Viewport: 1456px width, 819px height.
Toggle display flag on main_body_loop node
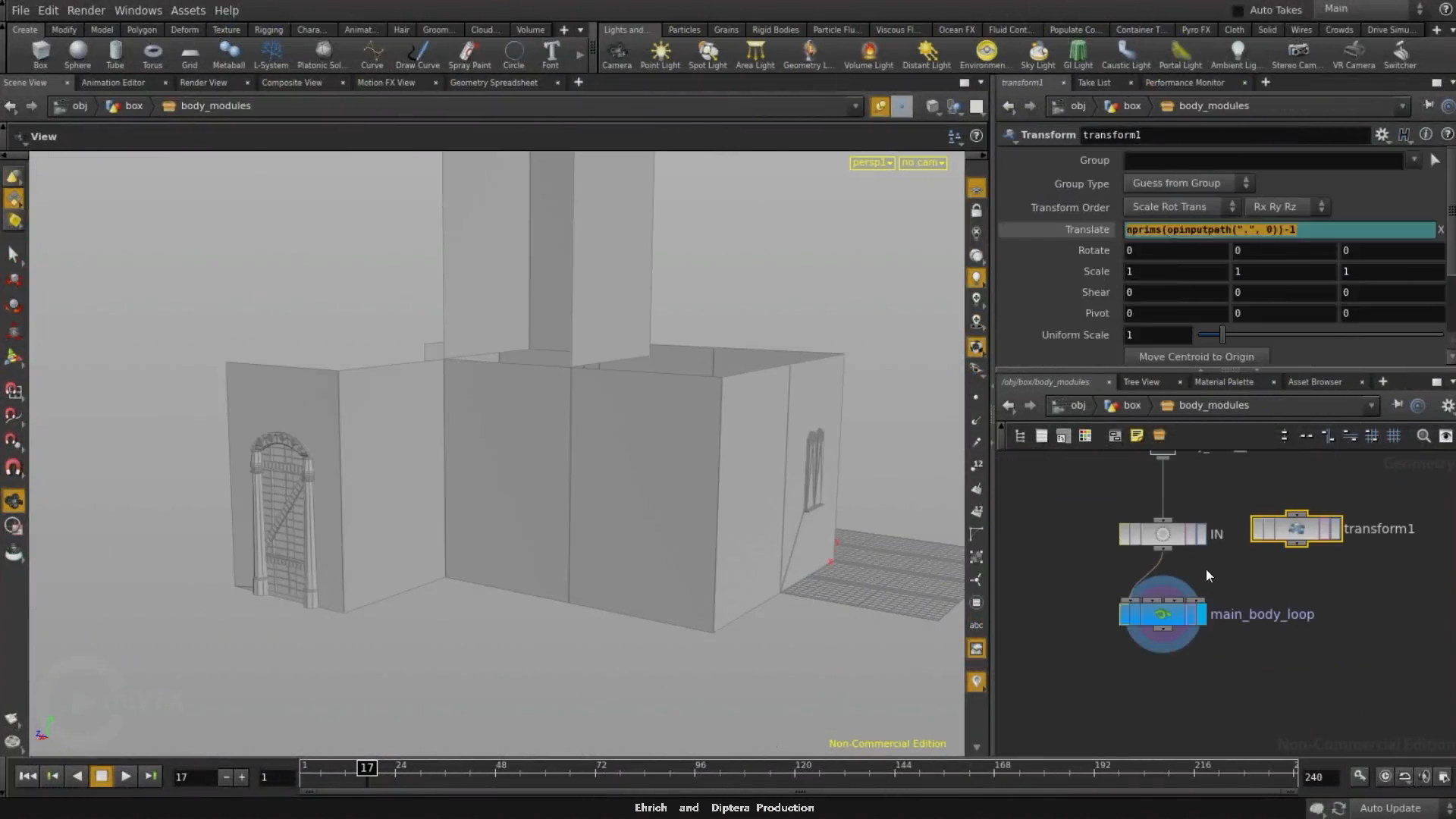pos(1200,614)
